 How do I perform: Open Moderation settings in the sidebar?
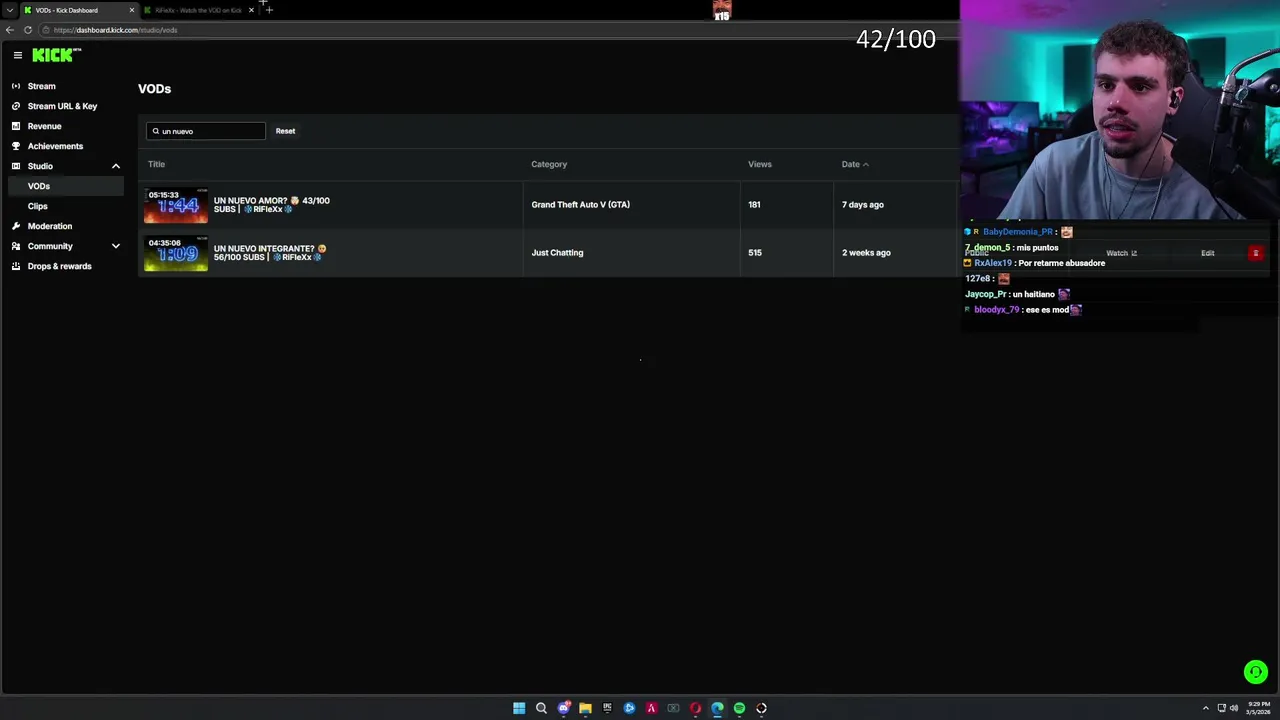click(50, 226)
